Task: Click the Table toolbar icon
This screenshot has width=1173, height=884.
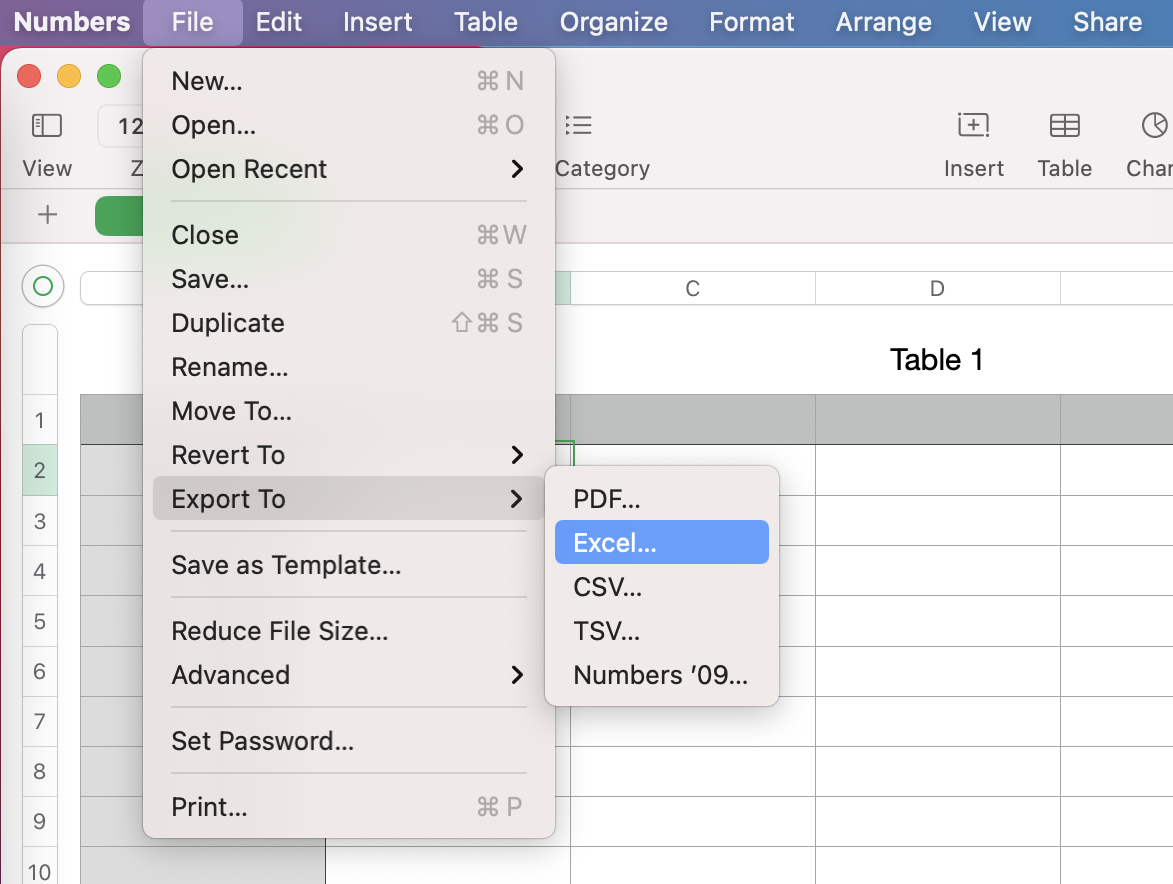Action: [x=1065, y=125]
